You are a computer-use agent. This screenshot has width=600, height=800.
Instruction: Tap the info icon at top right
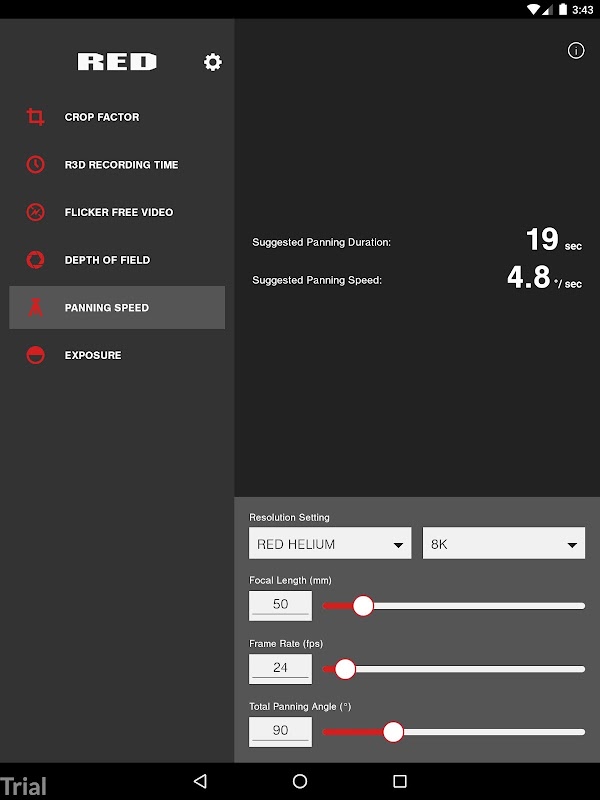click(x=576, y=51)
